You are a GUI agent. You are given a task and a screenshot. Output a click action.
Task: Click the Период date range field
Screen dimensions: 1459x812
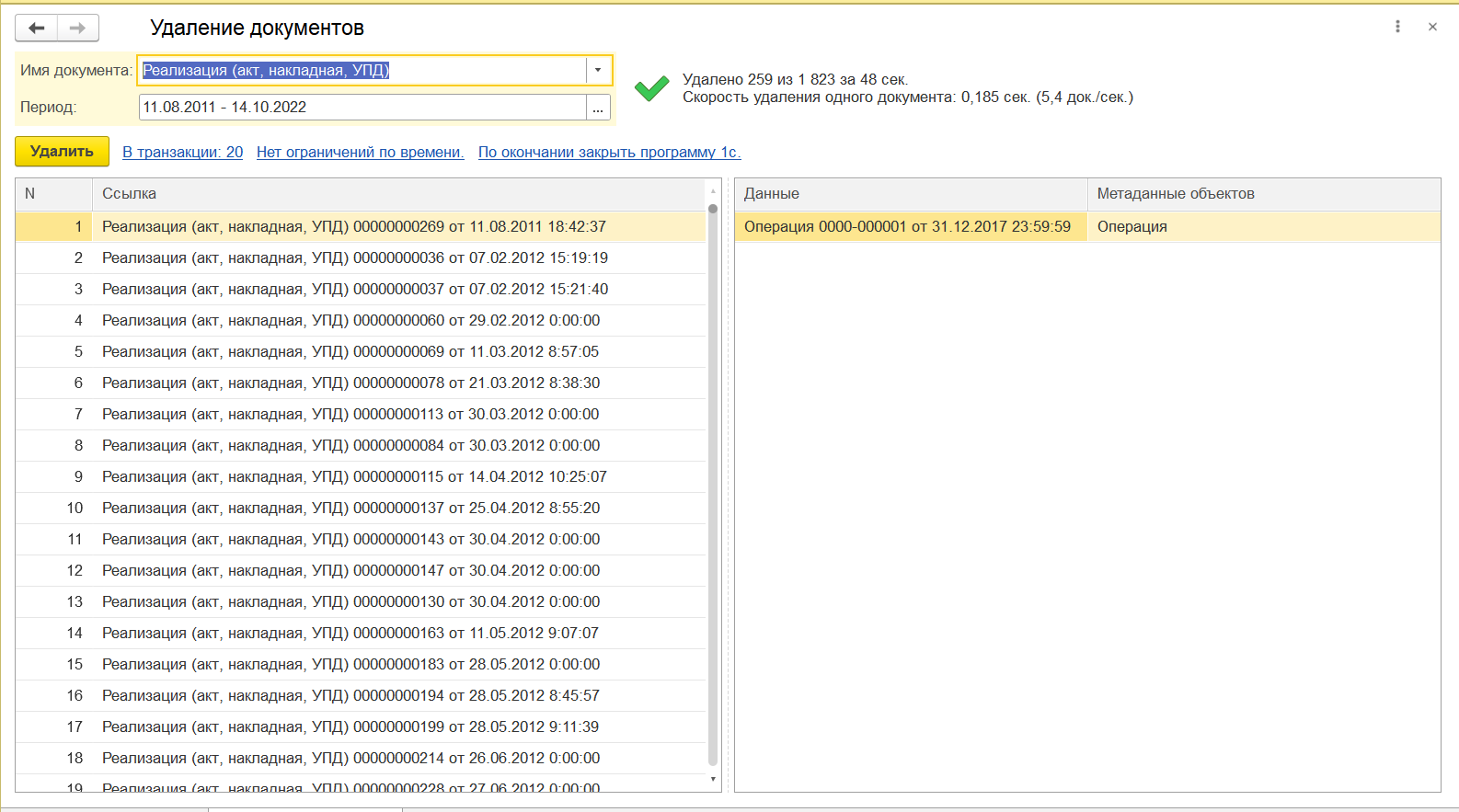pos(362,108)
